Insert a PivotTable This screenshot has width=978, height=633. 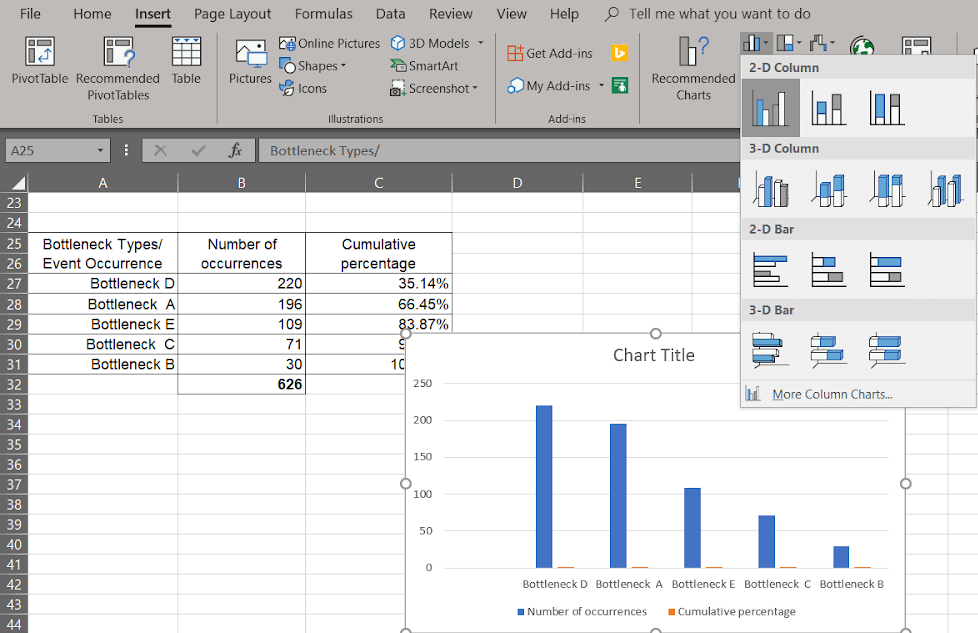39,62
